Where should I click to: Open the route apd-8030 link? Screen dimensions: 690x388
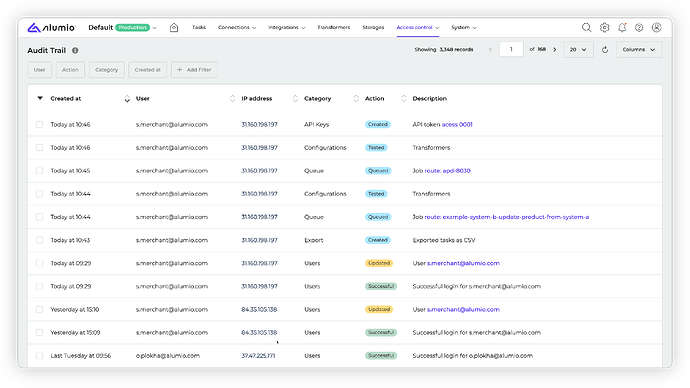[447, 171]
